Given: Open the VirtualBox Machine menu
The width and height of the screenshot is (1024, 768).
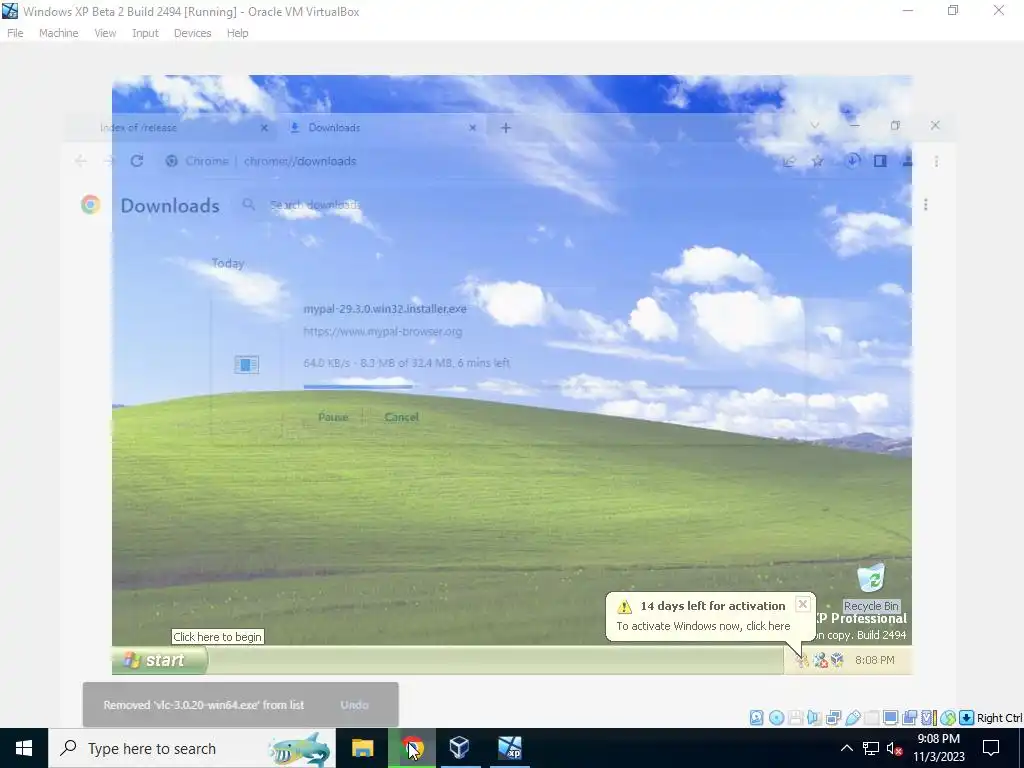Looking at the screenshot, I should (x=58, y=33).
